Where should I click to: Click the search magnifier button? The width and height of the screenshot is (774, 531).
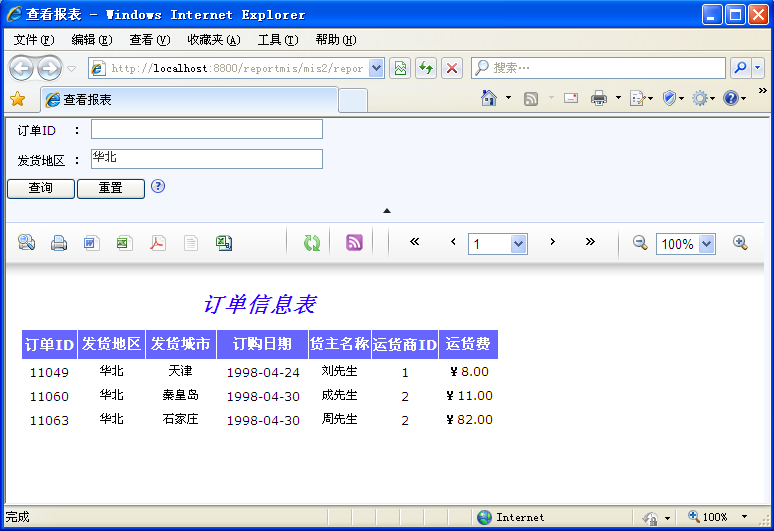[740, 68]
